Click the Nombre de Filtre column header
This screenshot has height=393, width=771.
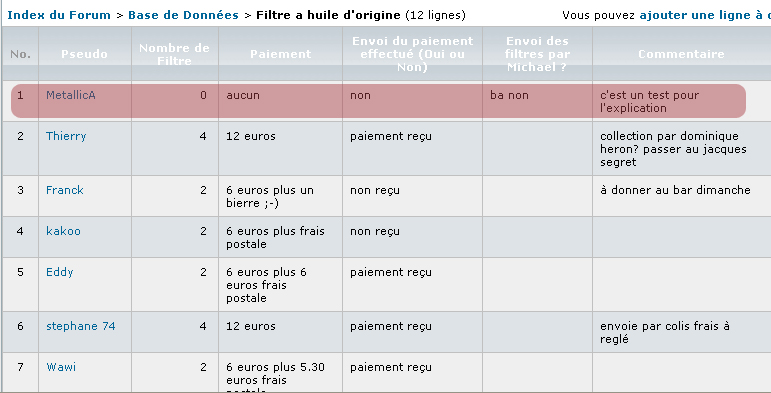175,54
